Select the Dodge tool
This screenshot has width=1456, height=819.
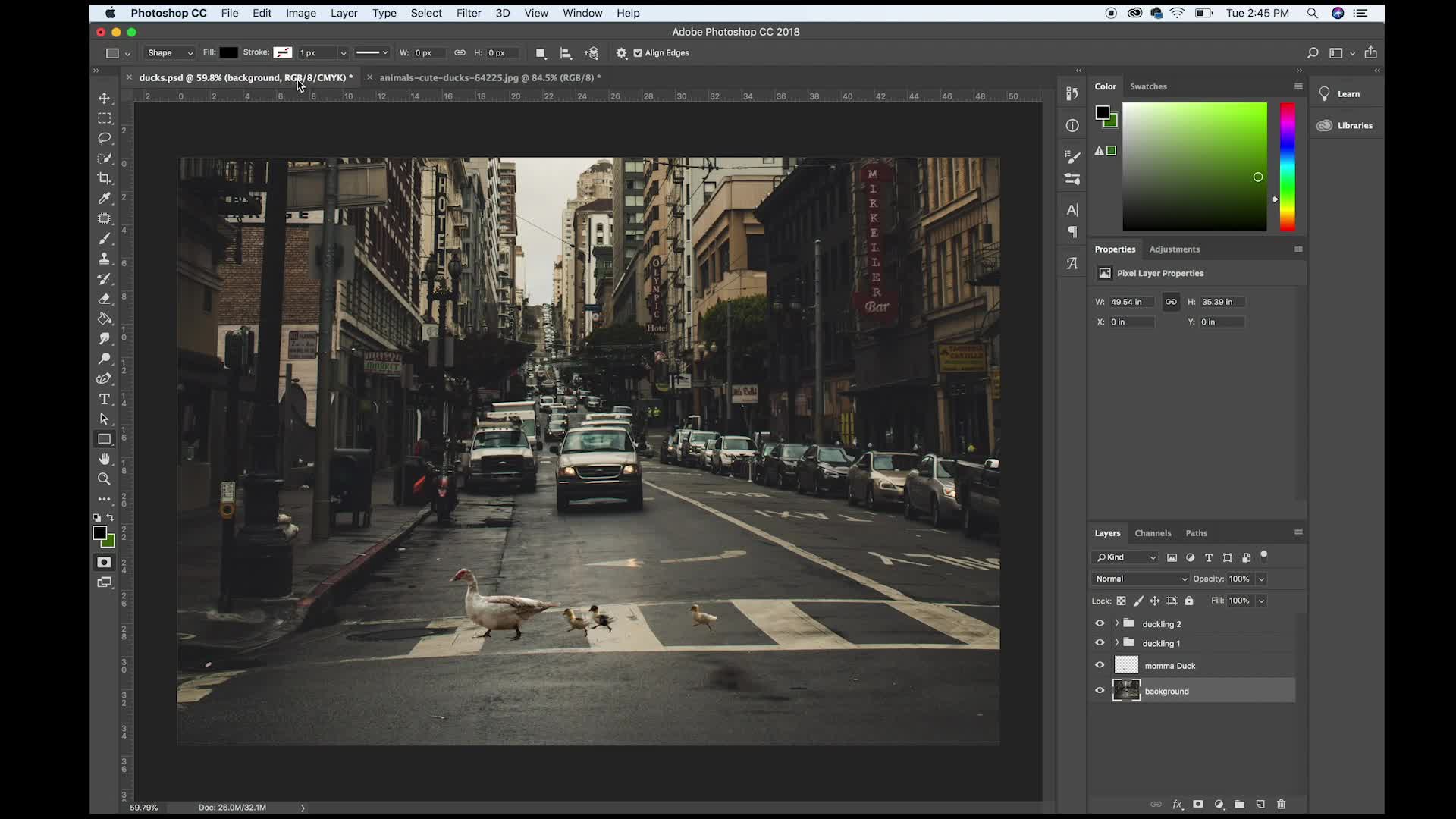(x=105, y=359)
